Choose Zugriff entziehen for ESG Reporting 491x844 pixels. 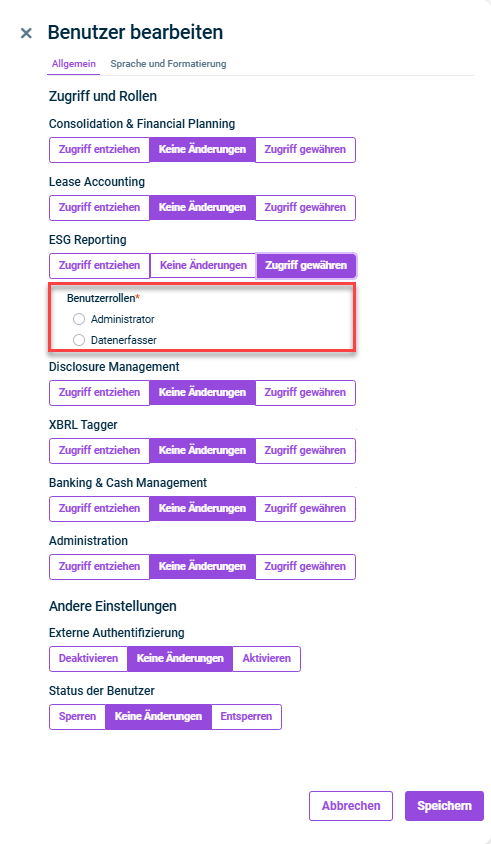(99, 266)
